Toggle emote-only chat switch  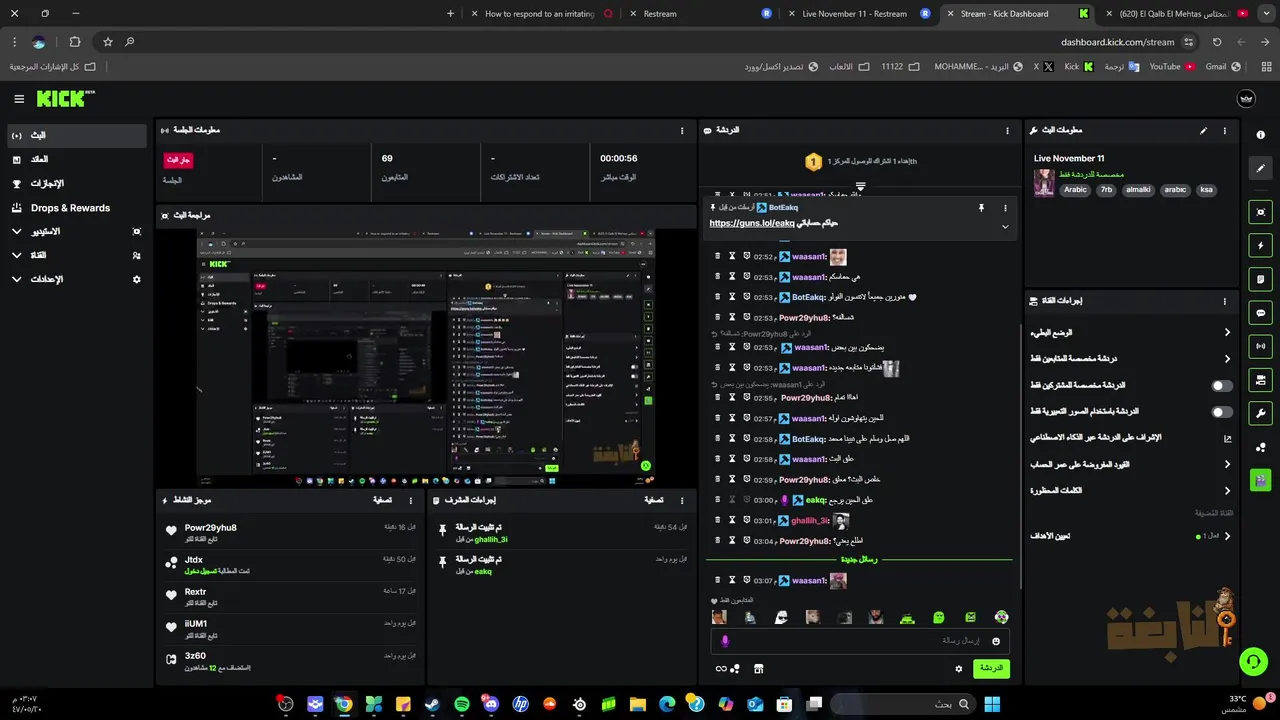point(1222,411)
